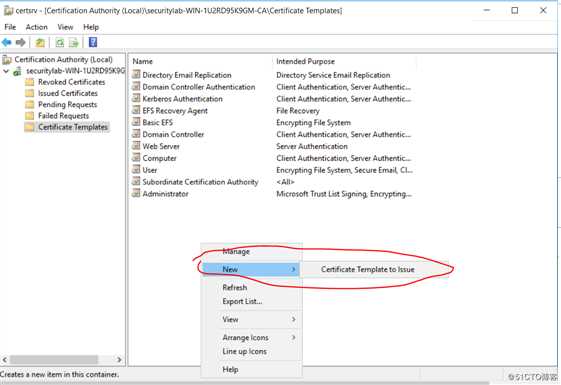Click the Encrypting File System purpose cell
The image size is (561, 385).
313,123
